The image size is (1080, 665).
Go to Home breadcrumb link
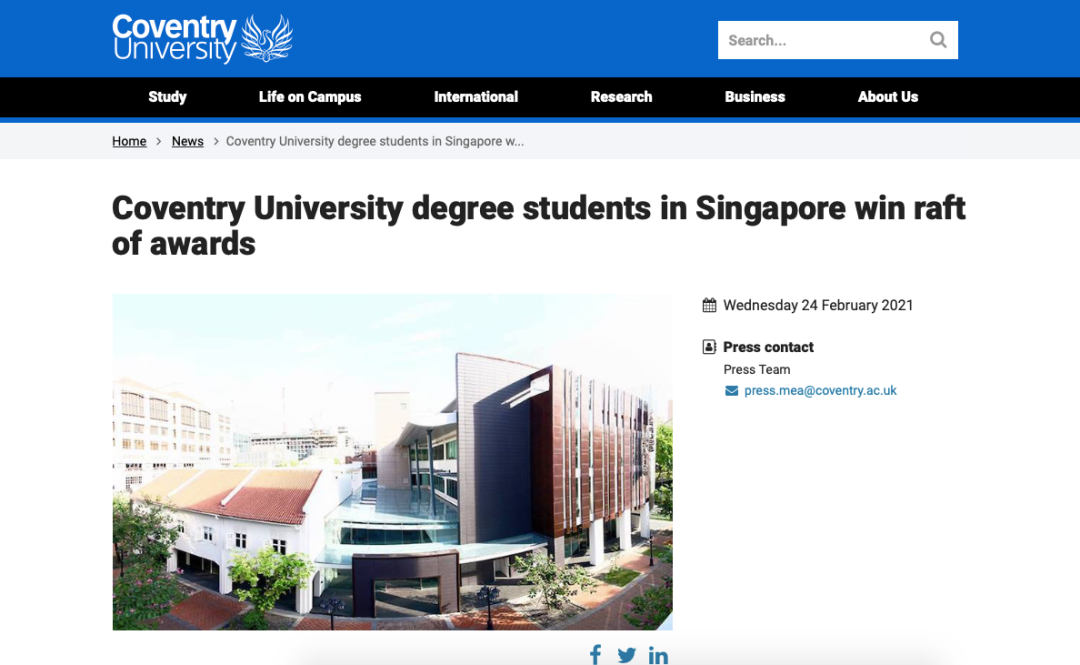[129, 141]
